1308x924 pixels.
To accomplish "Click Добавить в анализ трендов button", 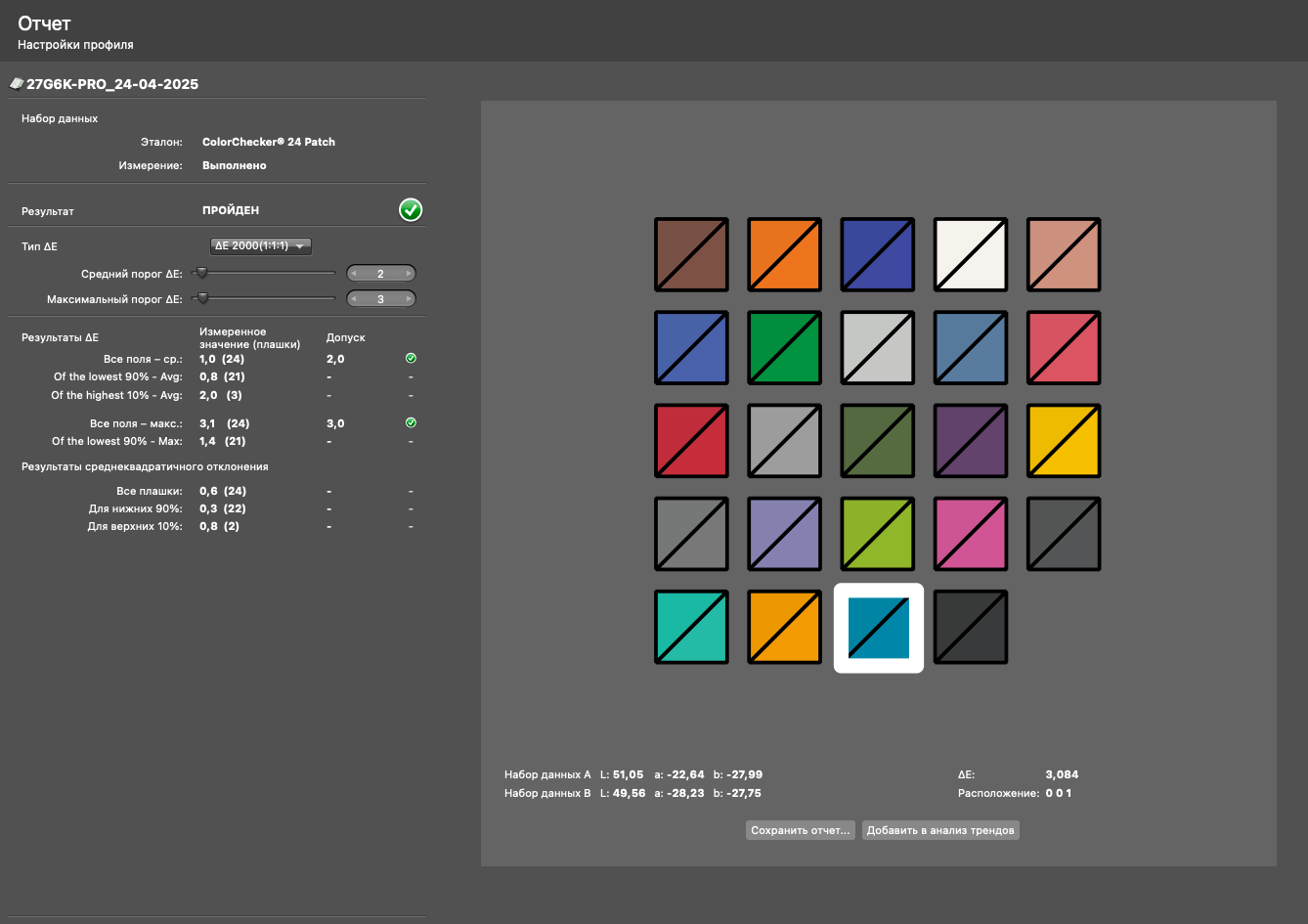I will (940, 830).
